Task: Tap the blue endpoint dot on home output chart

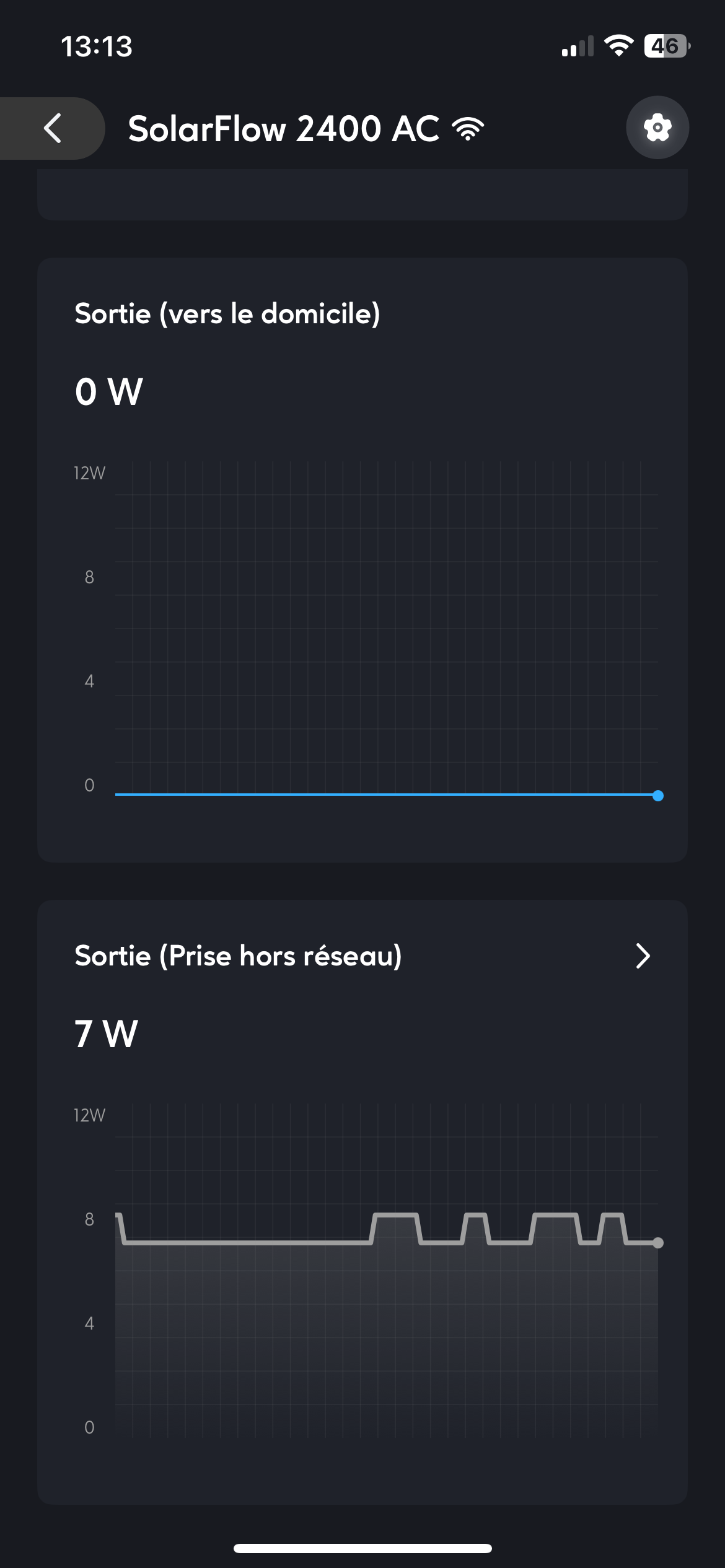Action: click(x=658, y=796)
